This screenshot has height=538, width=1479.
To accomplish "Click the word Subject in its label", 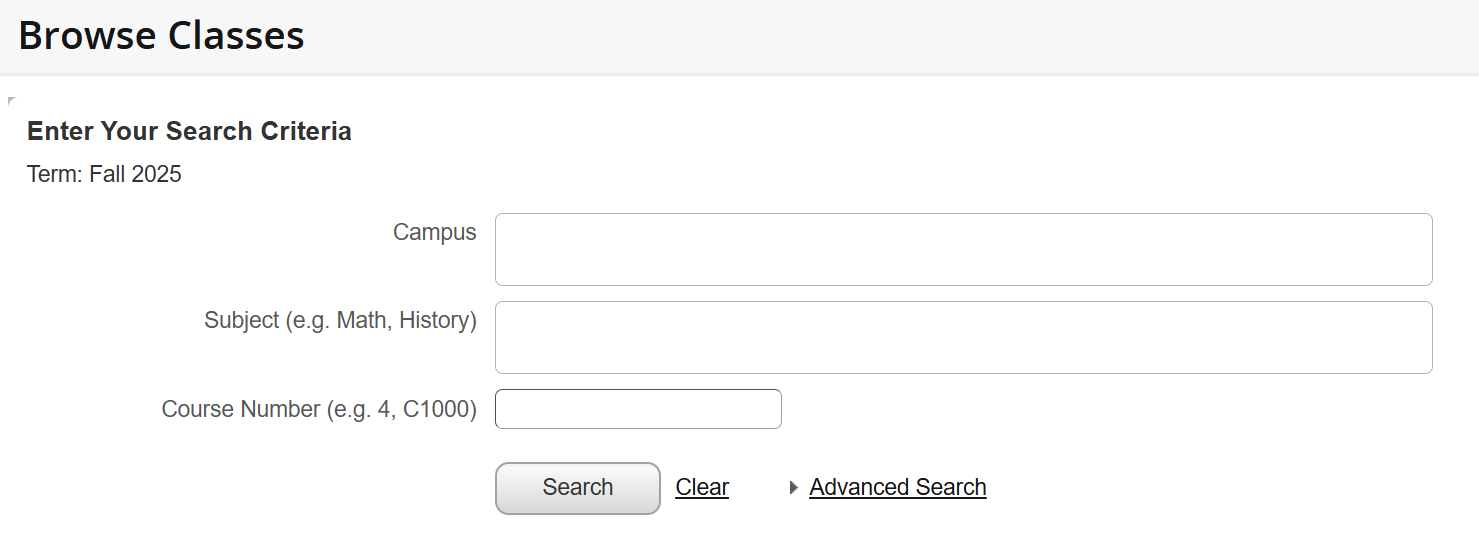I will click(241, 321).
